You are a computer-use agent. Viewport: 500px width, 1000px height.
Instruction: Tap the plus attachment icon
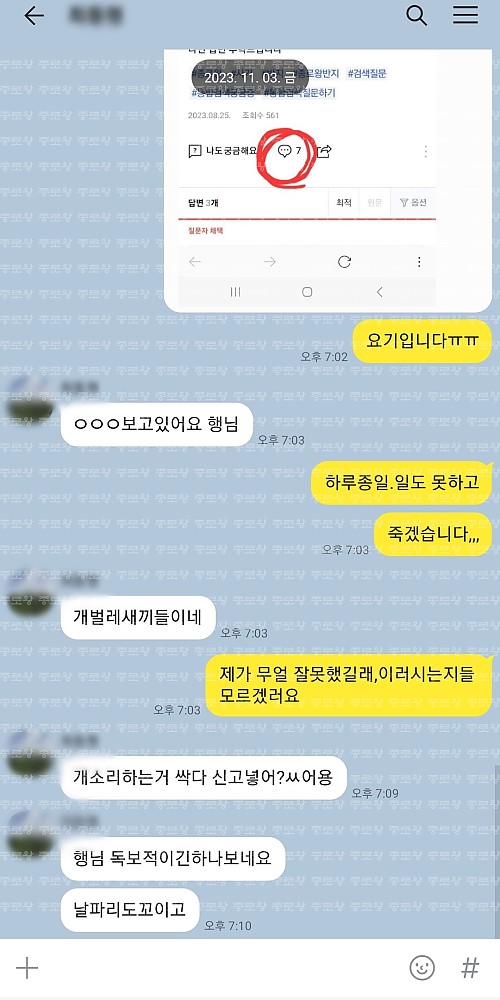tap(27, 968)
